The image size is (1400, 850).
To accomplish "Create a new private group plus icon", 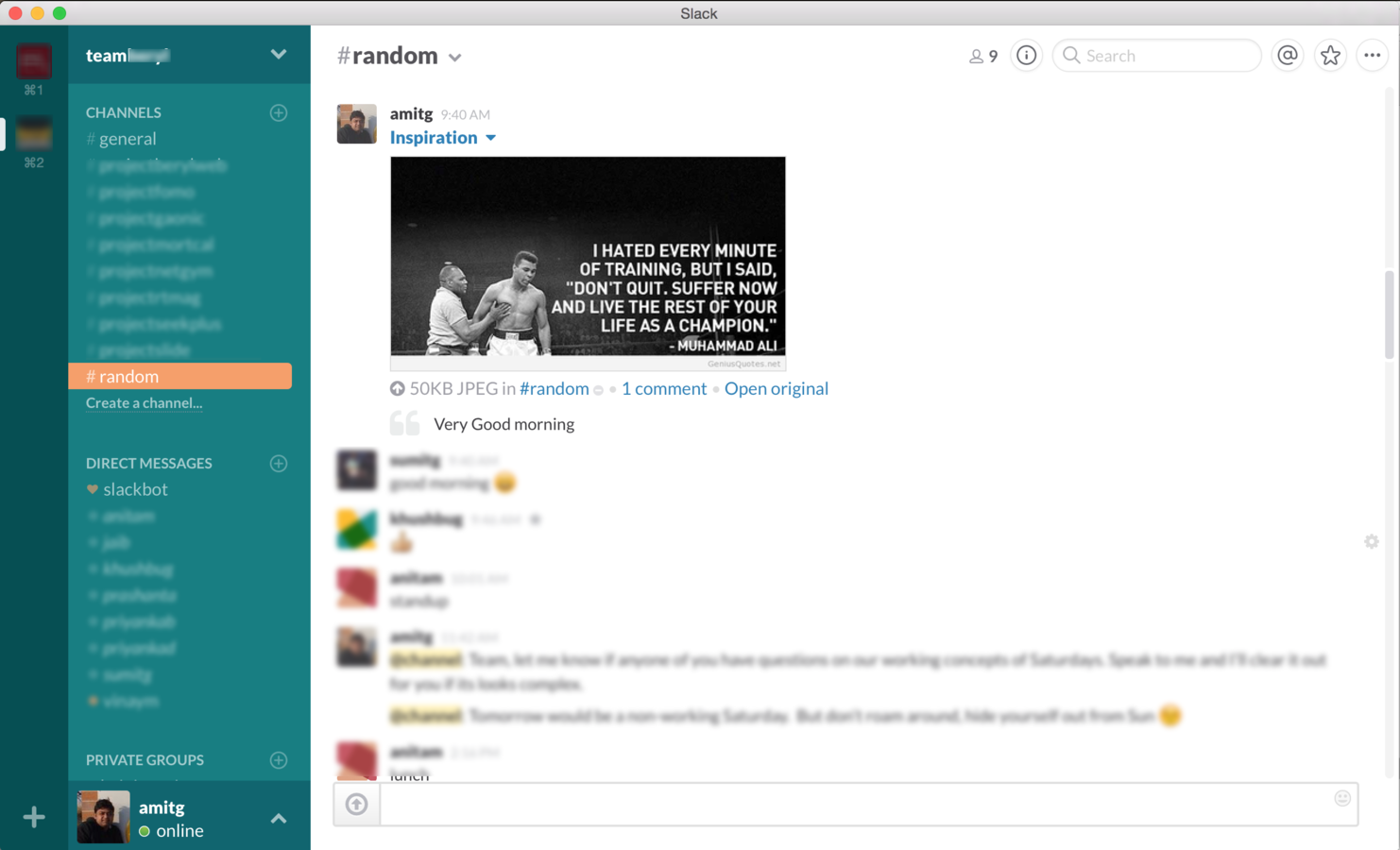I will tap(279, 760).
